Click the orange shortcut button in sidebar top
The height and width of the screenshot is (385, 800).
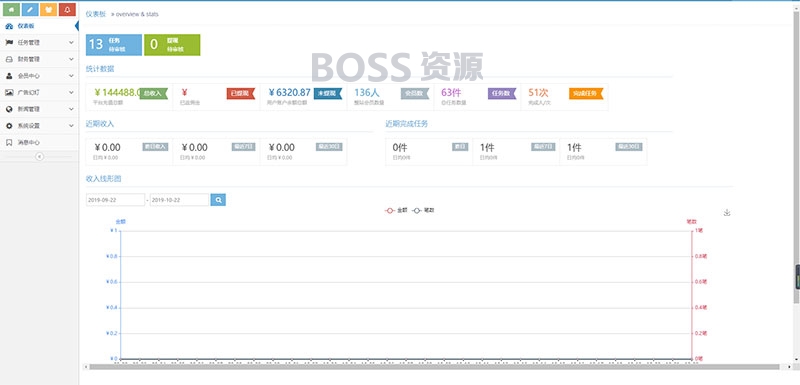(48, 9)
